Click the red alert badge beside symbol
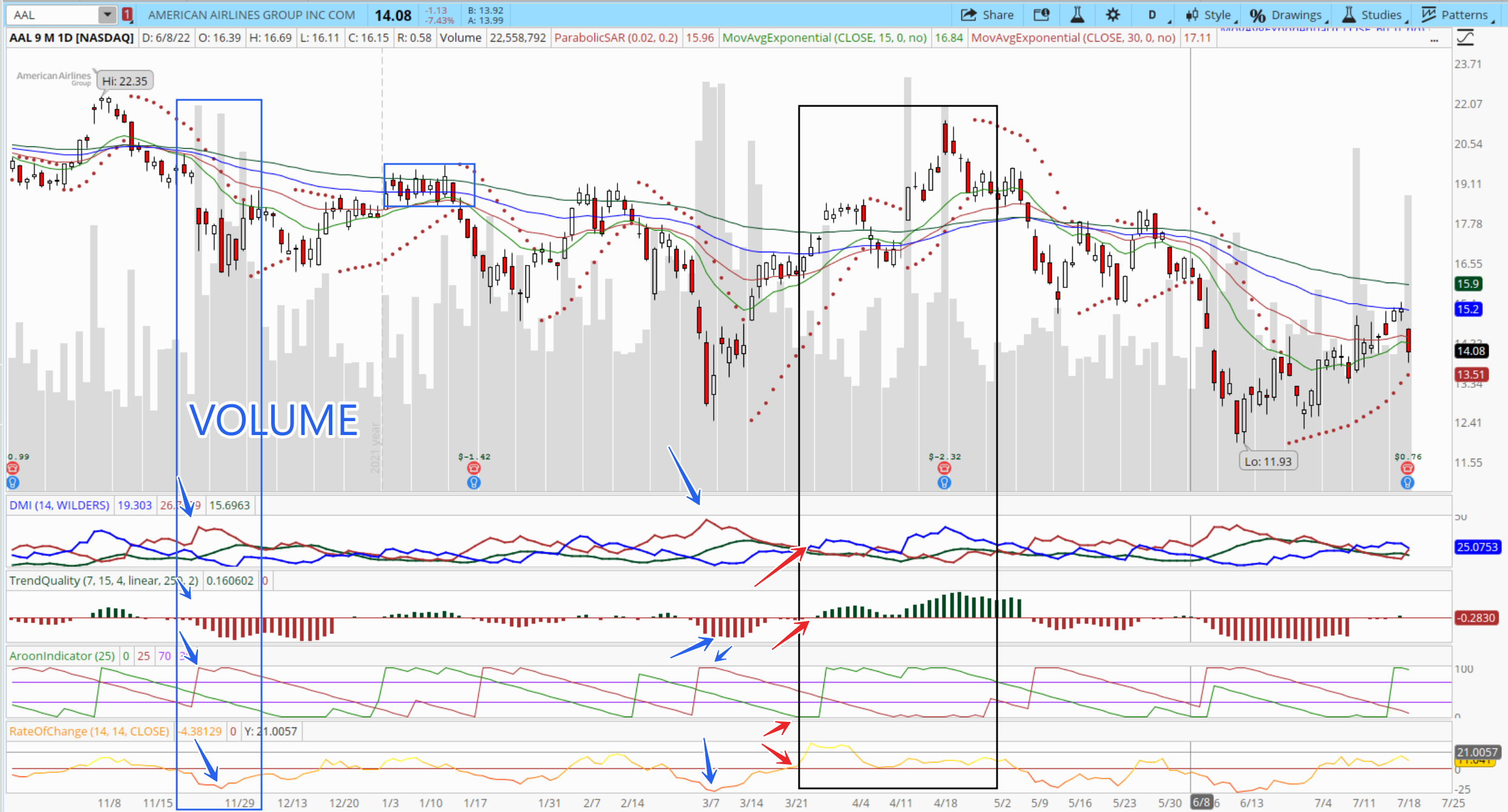Image resolution: width=1508 pixels, height=812 pixels. point(127,15)
